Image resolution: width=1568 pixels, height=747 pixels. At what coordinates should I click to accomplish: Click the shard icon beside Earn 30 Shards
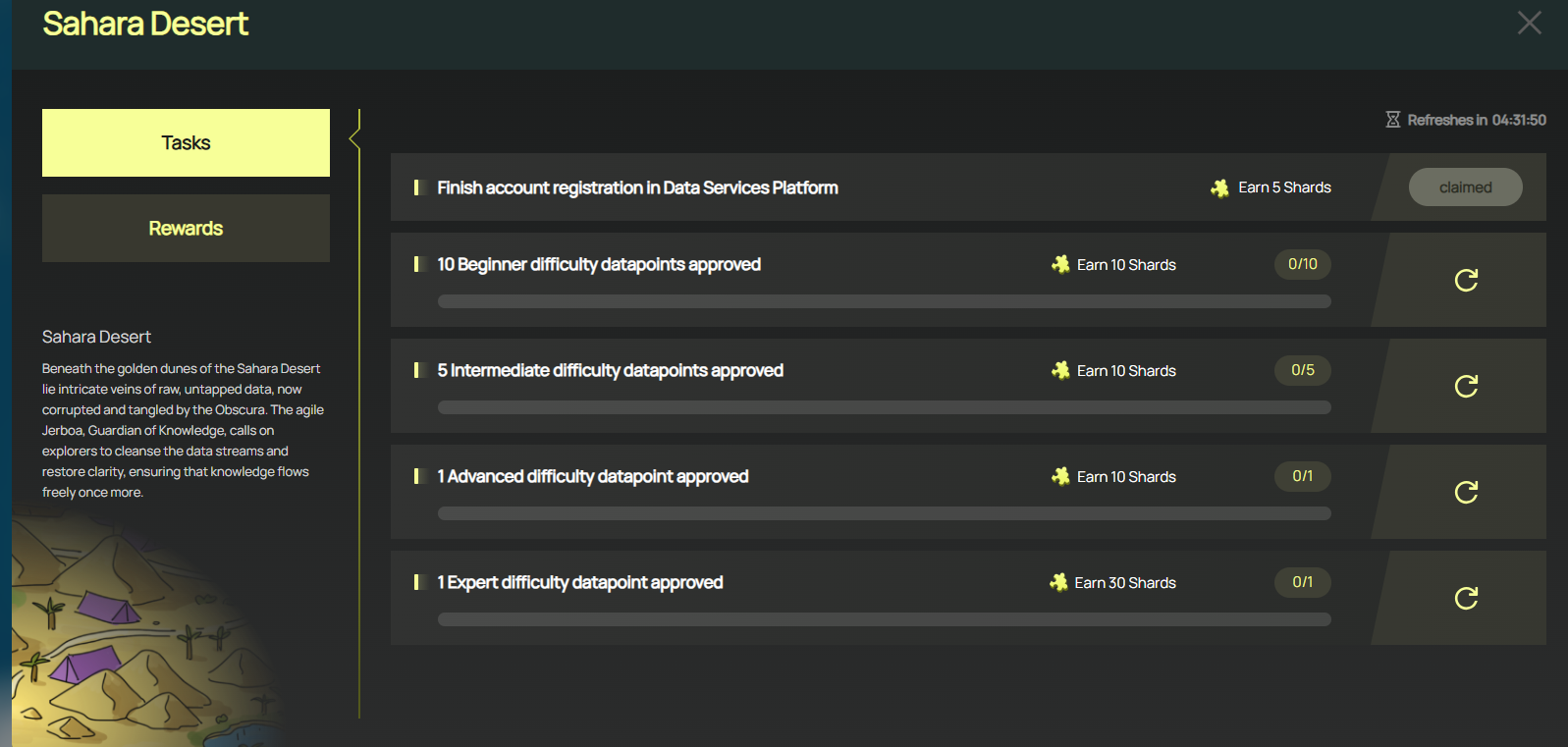(x=1058, y=582)
